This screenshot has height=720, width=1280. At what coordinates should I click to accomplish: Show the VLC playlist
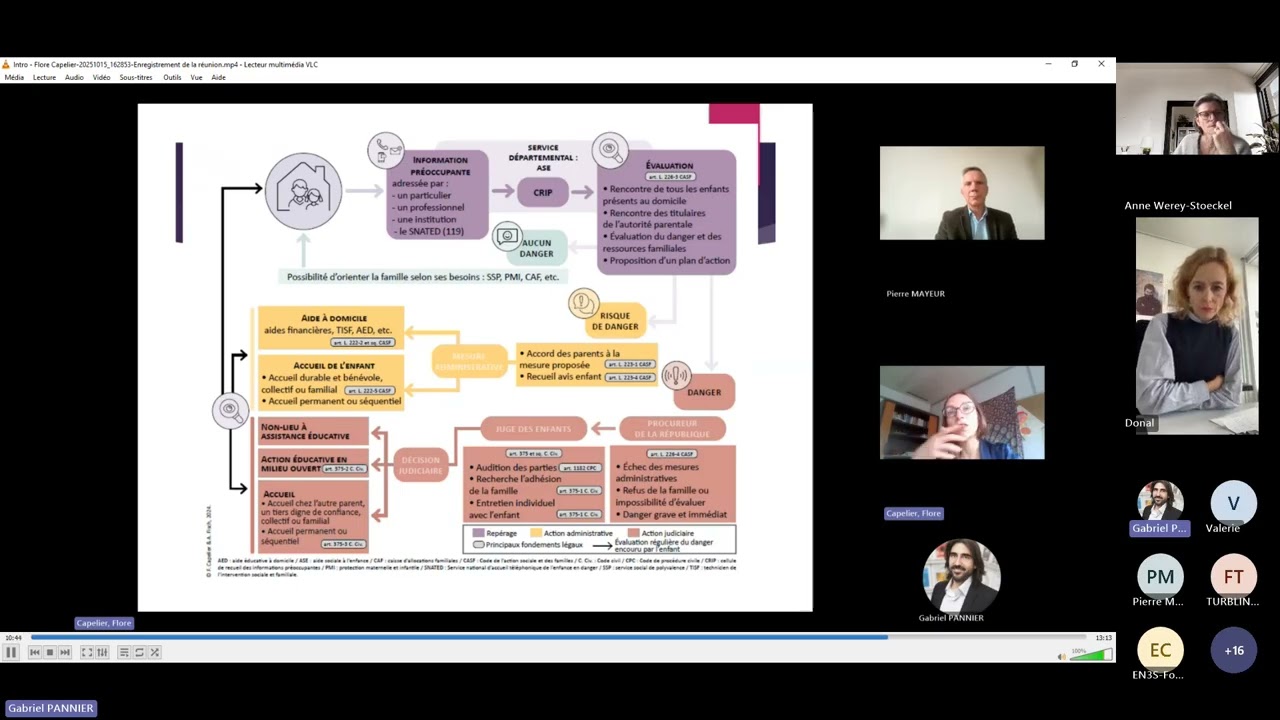click(x=124, y=652)
